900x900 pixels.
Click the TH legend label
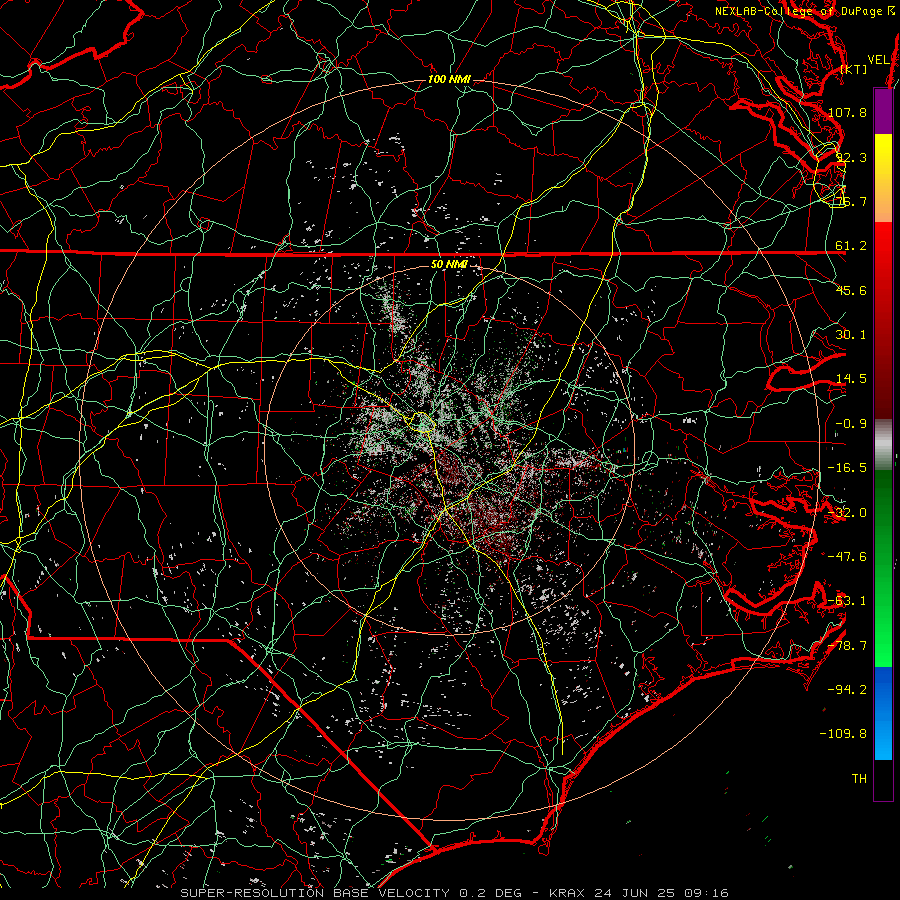click(x=859, y=779)
